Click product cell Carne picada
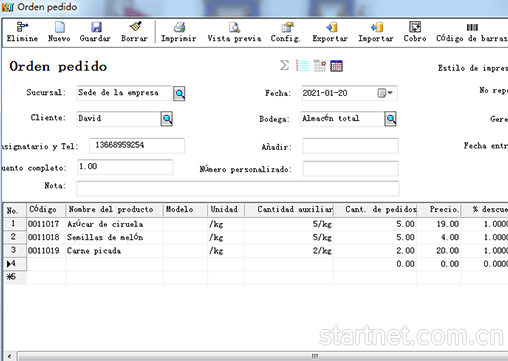This screenshot has height=361, width=508. [x=114, y=250]
